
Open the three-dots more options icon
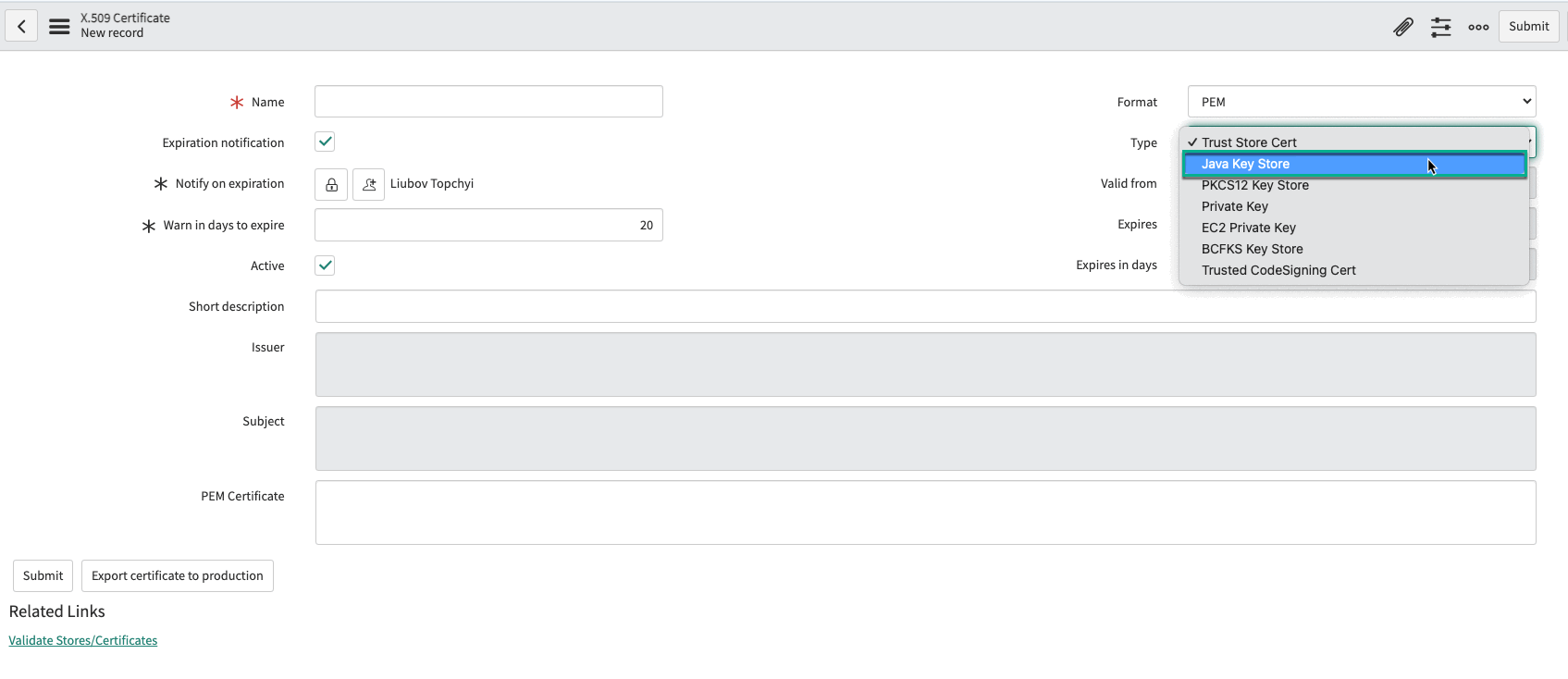(x=1478, y=27)
